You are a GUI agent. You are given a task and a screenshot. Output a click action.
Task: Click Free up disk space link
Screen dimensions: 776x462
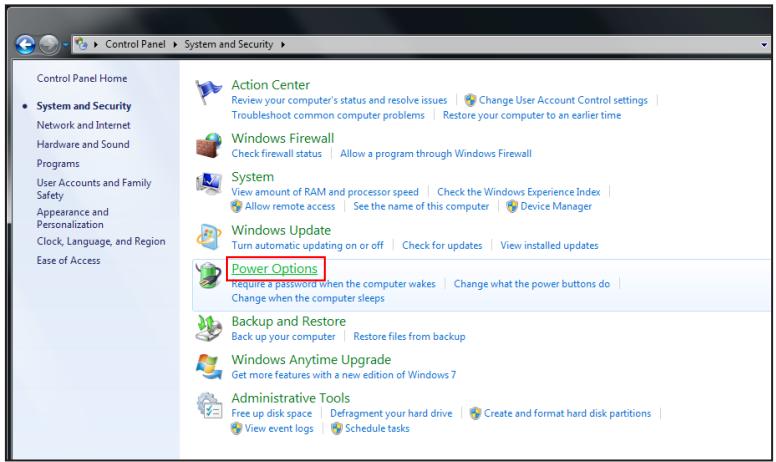[272, 414]
